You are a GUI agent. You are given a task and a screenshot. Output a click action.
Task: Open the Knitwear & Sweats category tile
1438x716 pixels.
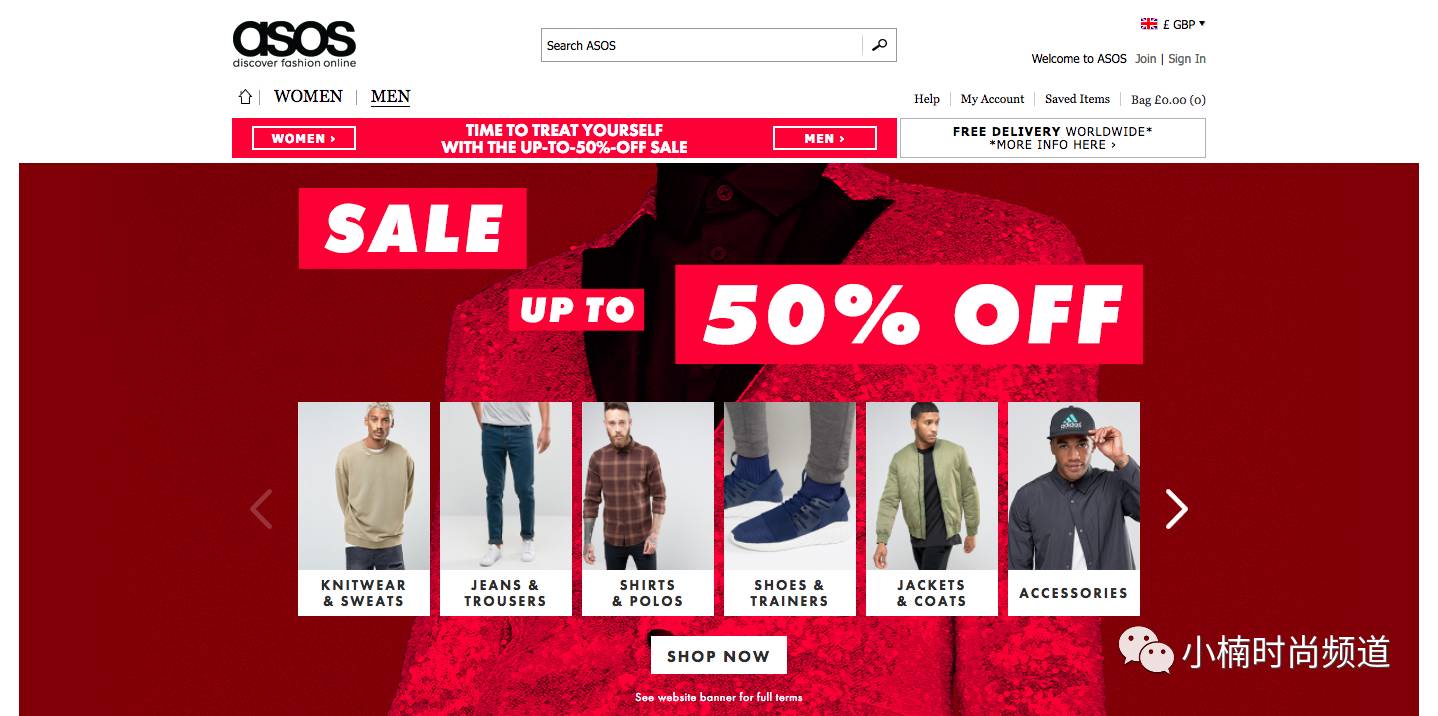[x=364, y=509]
